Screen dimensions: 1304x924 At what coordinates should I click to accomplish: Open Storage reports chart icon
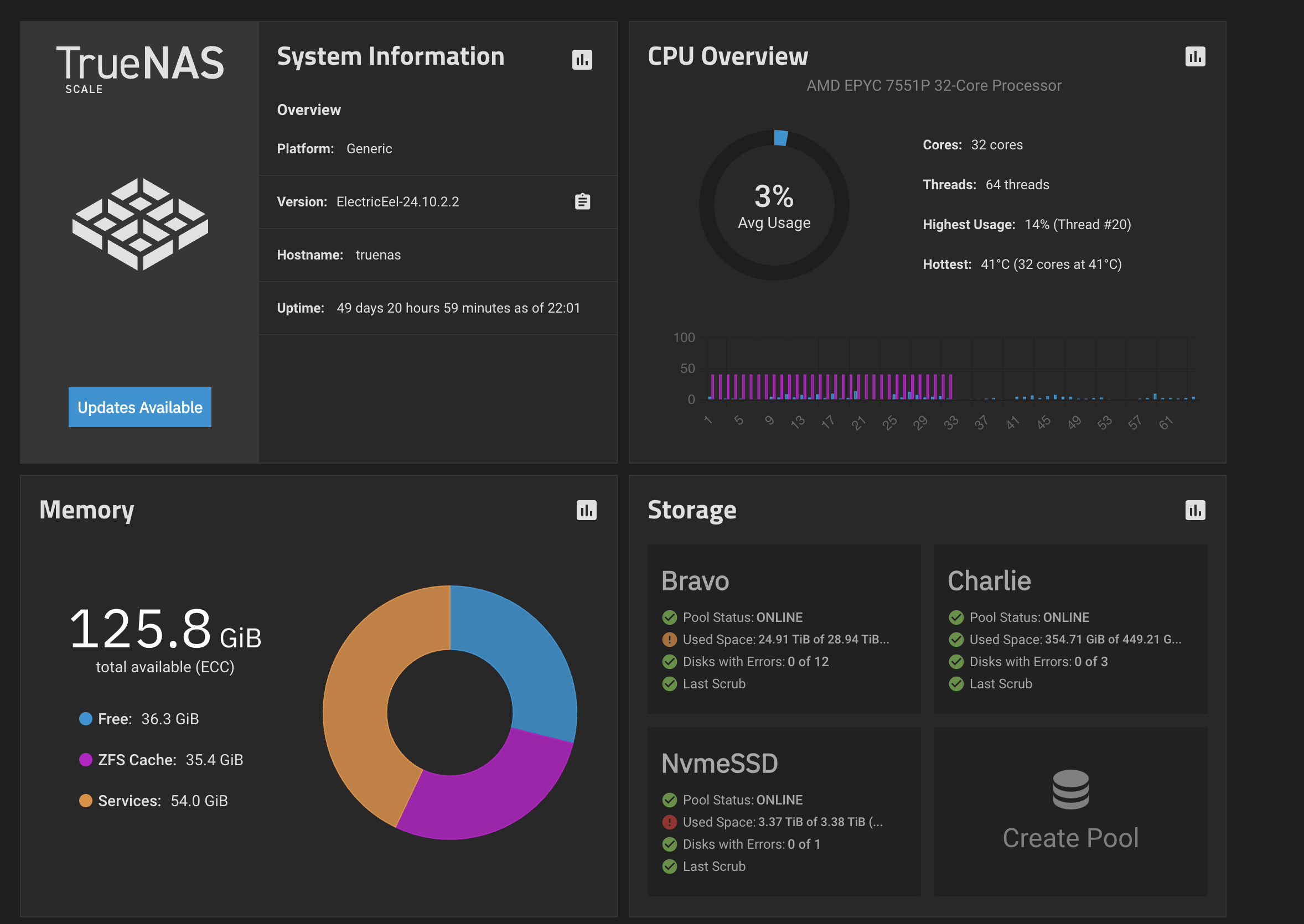point(1195,510)
